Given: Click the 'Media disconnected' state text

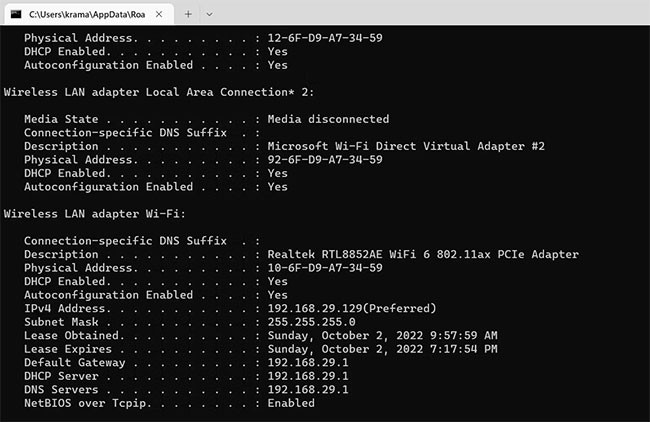Looking at the screenshot, I should pyautogui.click(x=328, y=119).
